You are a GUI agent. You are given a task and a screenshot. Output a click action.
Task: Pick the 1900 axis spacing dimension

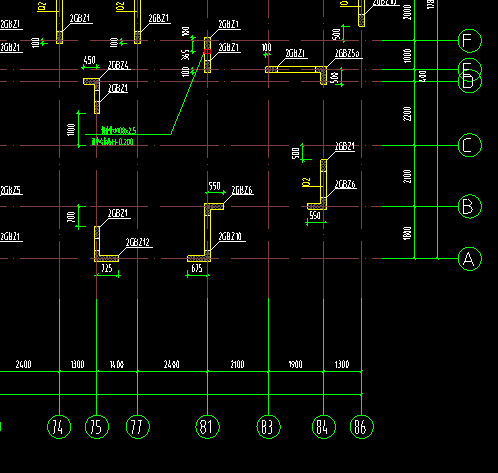click(295, 364)
